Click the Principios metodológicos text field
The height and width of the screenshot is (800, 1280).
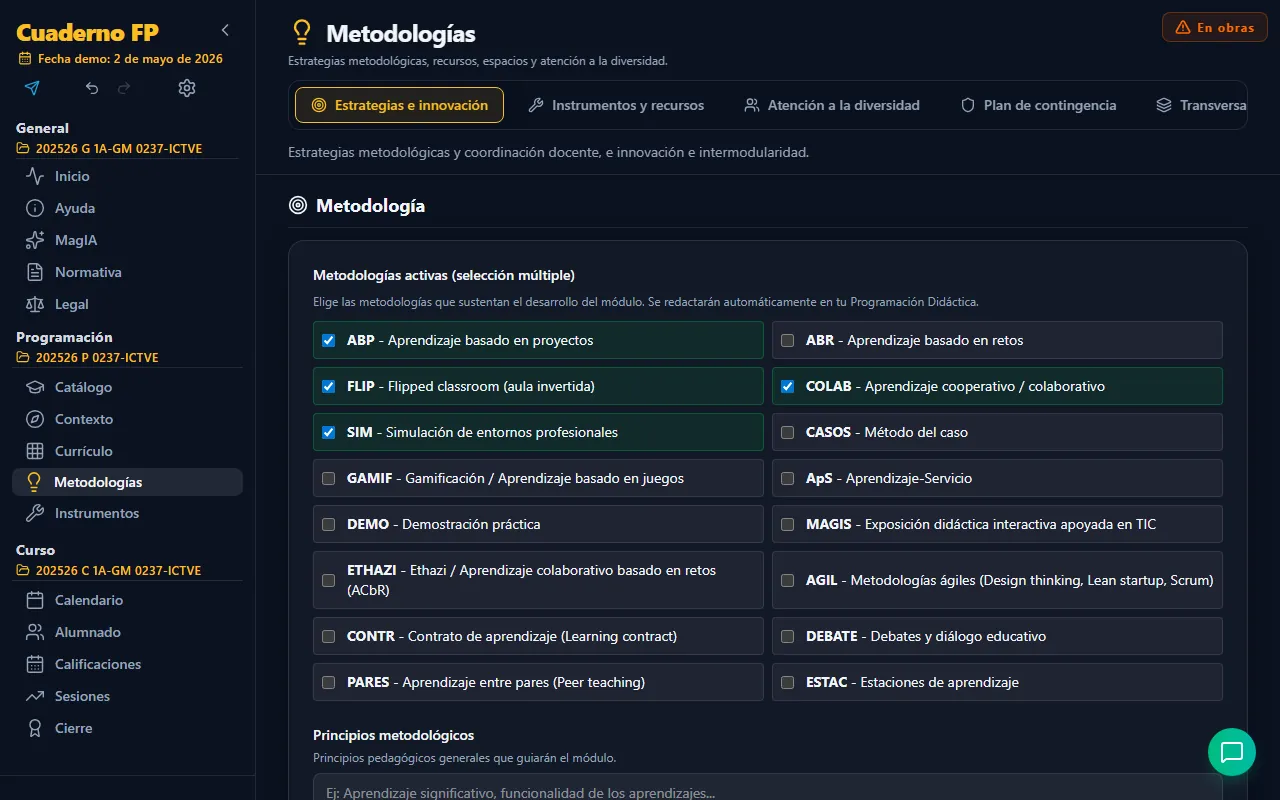coord(768,787)
